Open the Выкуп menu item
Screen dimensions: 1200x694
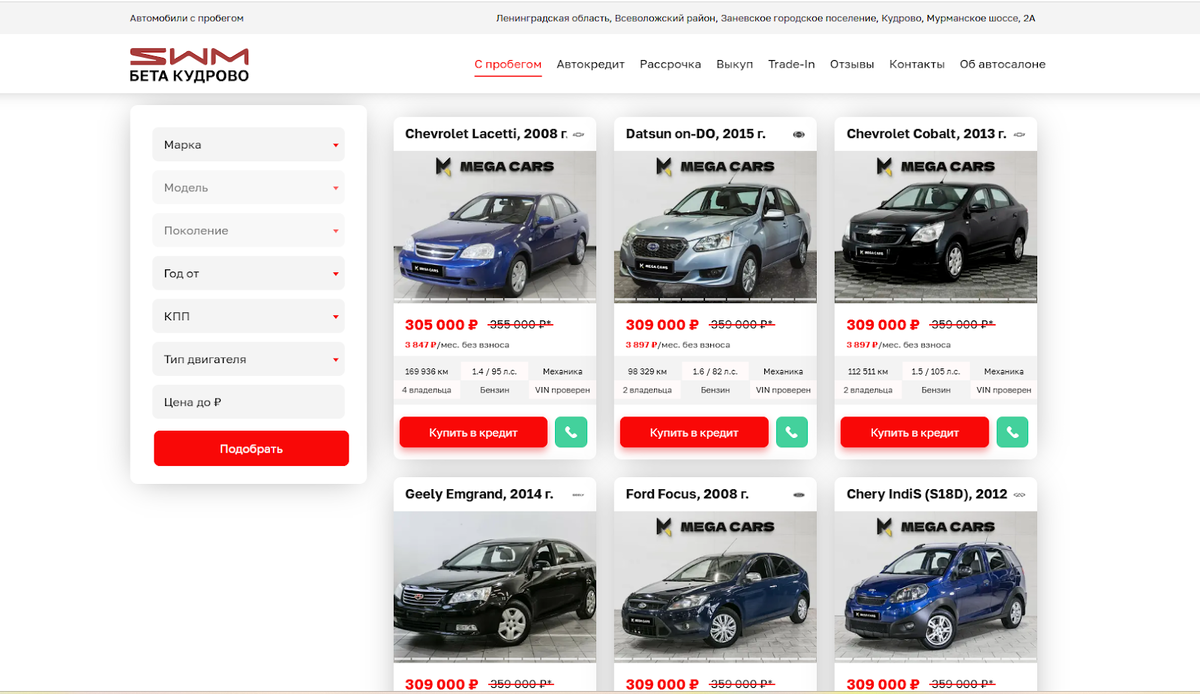(735, 64)
